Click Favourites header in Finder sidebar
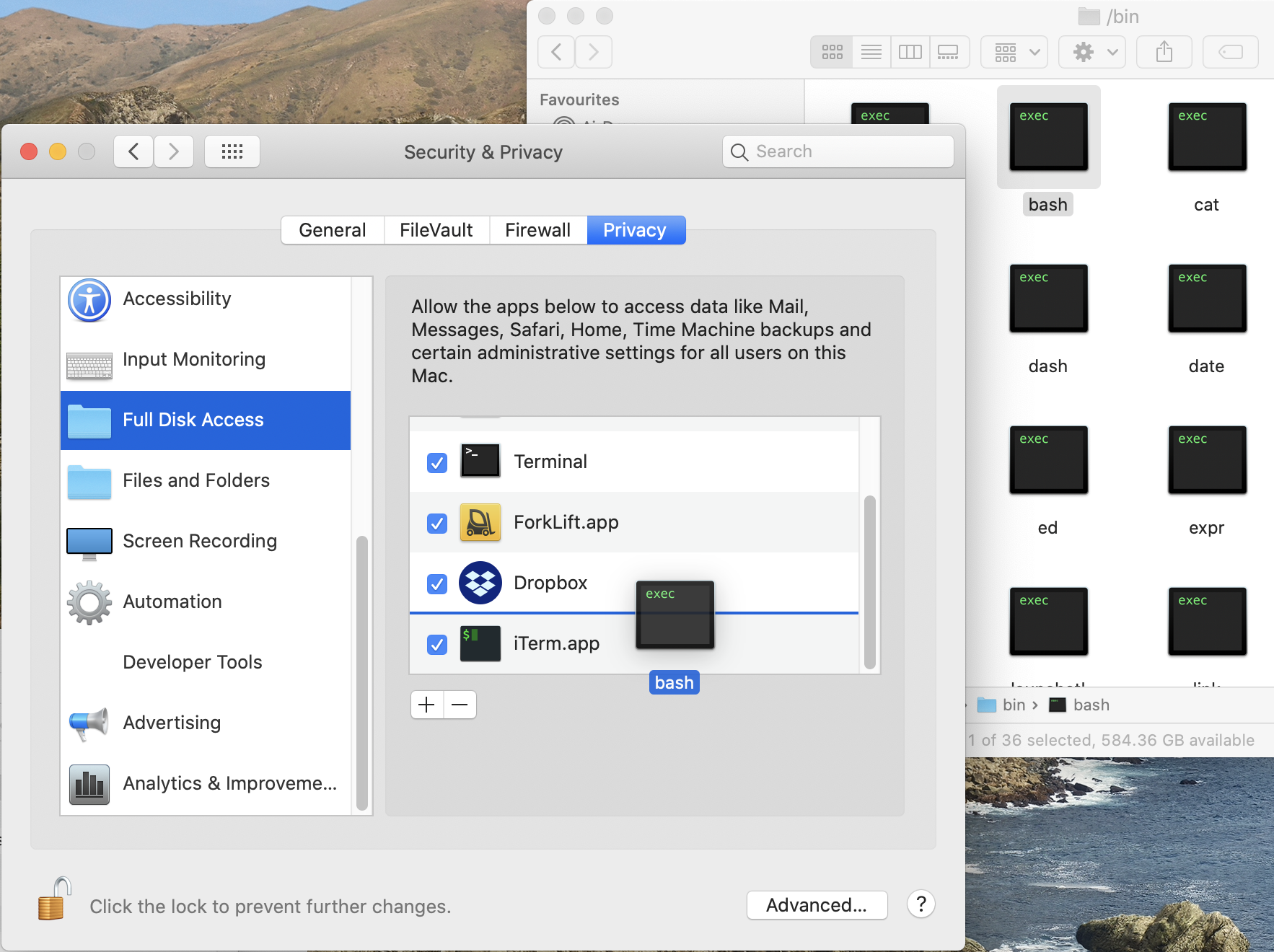 [x=579, y=100]
